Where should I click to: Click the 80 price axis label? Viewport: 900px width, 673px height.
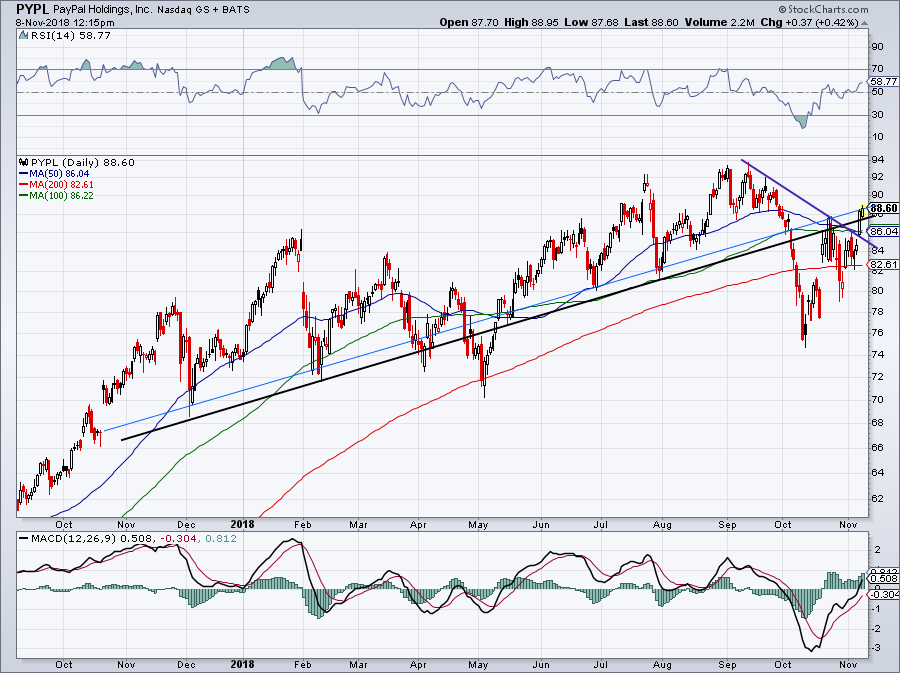click(x=878, y=290)
